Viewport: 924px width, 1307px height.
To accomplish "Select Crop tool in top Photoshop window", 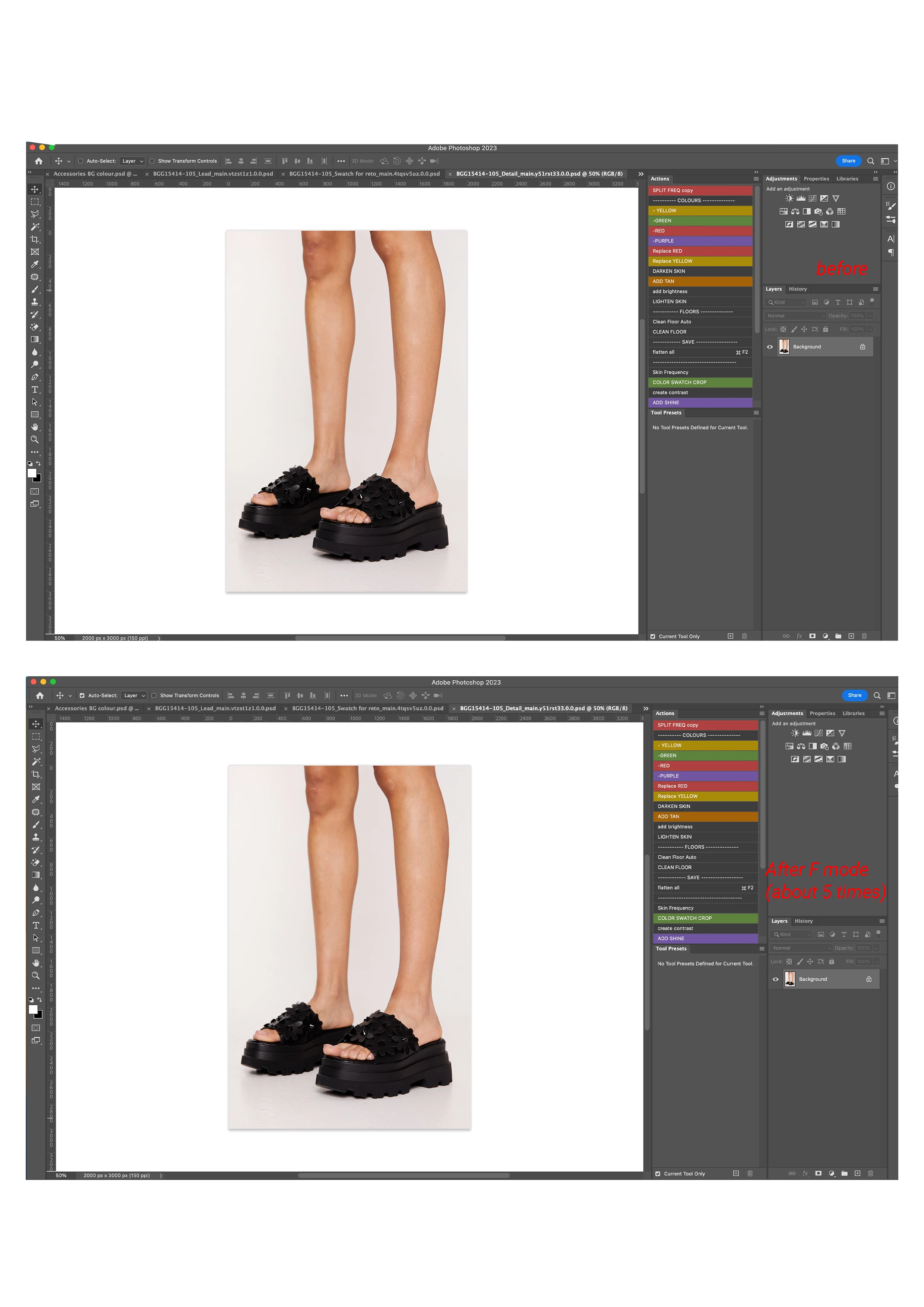I will click(35, 239).
